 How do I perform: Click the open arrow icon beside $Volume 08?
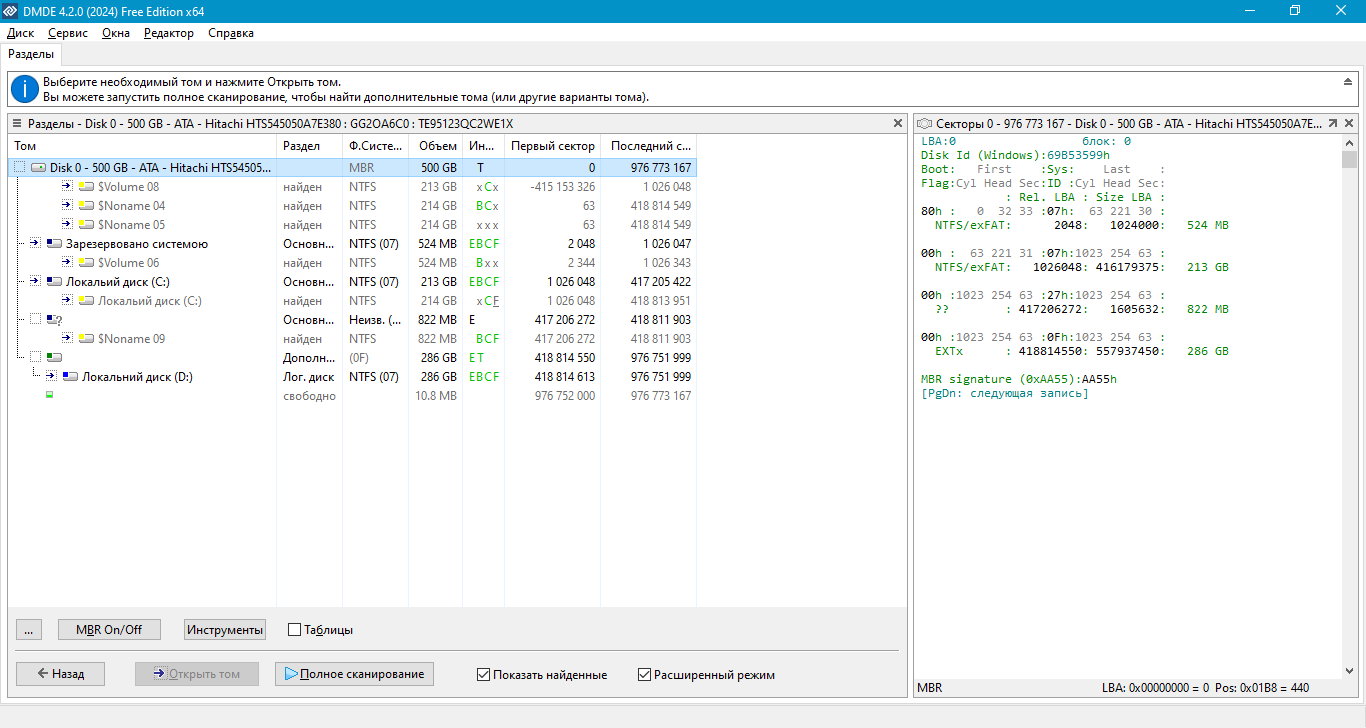point(67,187)
